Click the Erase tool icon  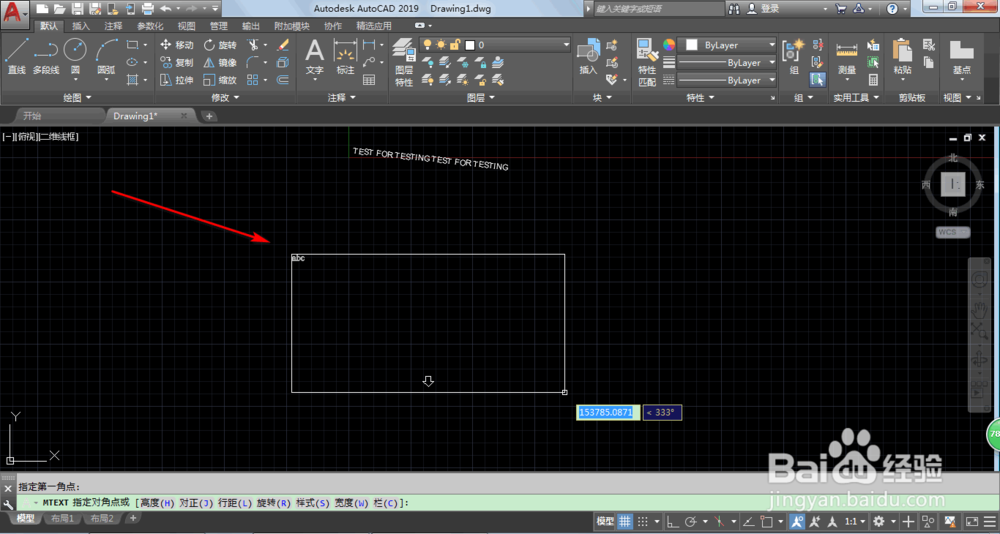(283, 45)
